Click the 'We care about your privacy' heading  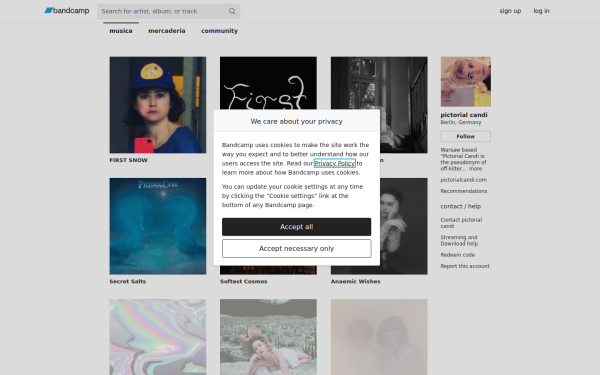click(297, 121)
